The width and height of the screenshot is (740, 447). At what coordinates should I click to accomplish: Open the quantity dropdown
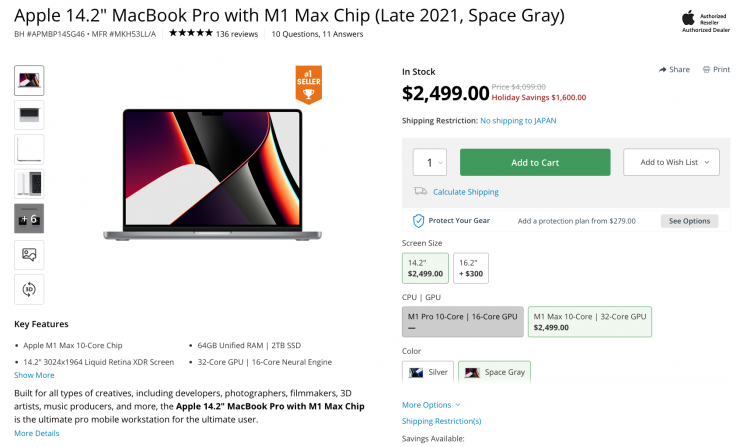(430, 162)
